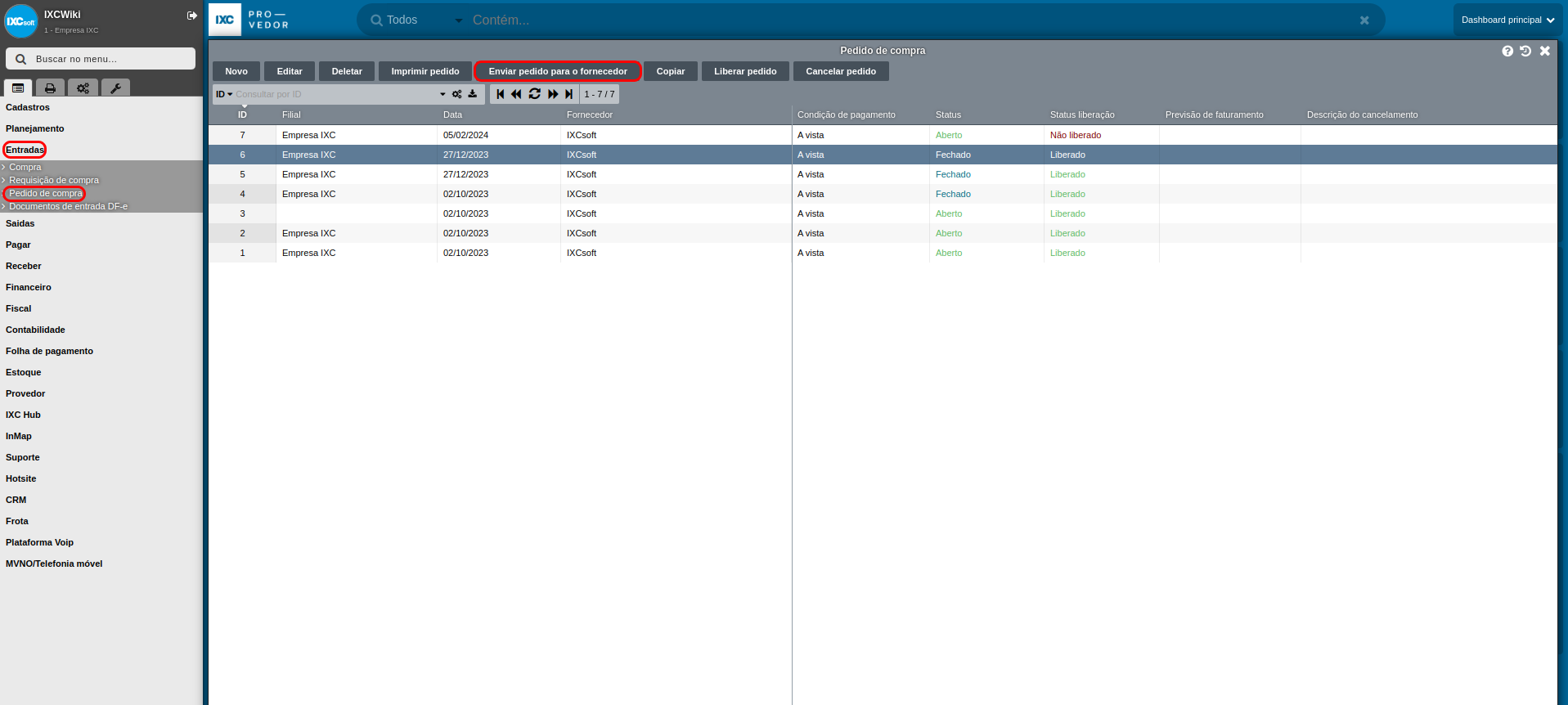Open Pedido de compra menu item
This screenshot has width=1568, height=705.
pos(46,193)
